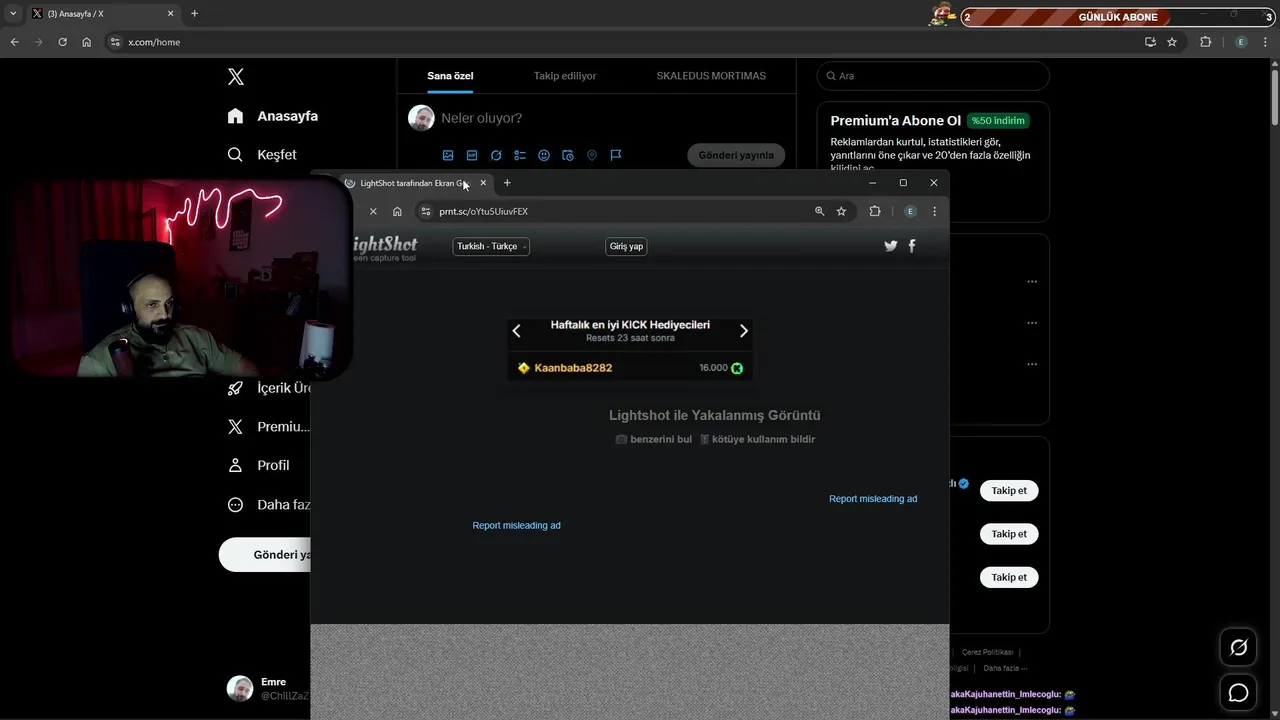Schedule post using calendar clock icon
The height and width of the screenshot is (720, 1280).
click(x=568, y=155)
